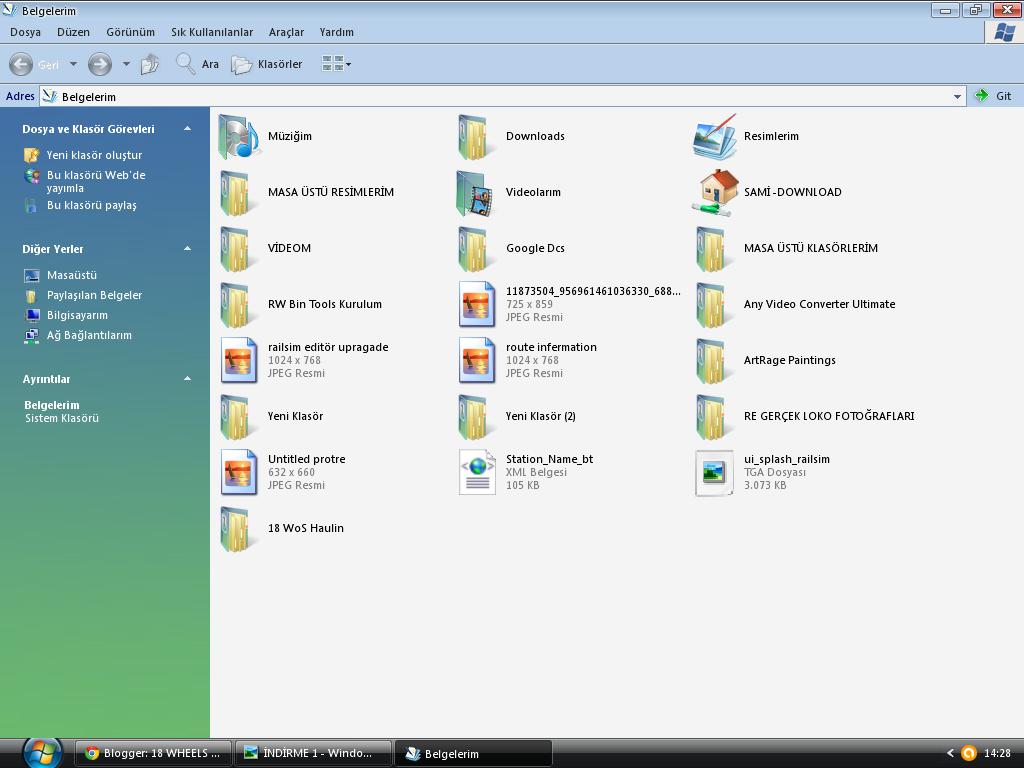Click orange tray notification icon

[970, 753]
